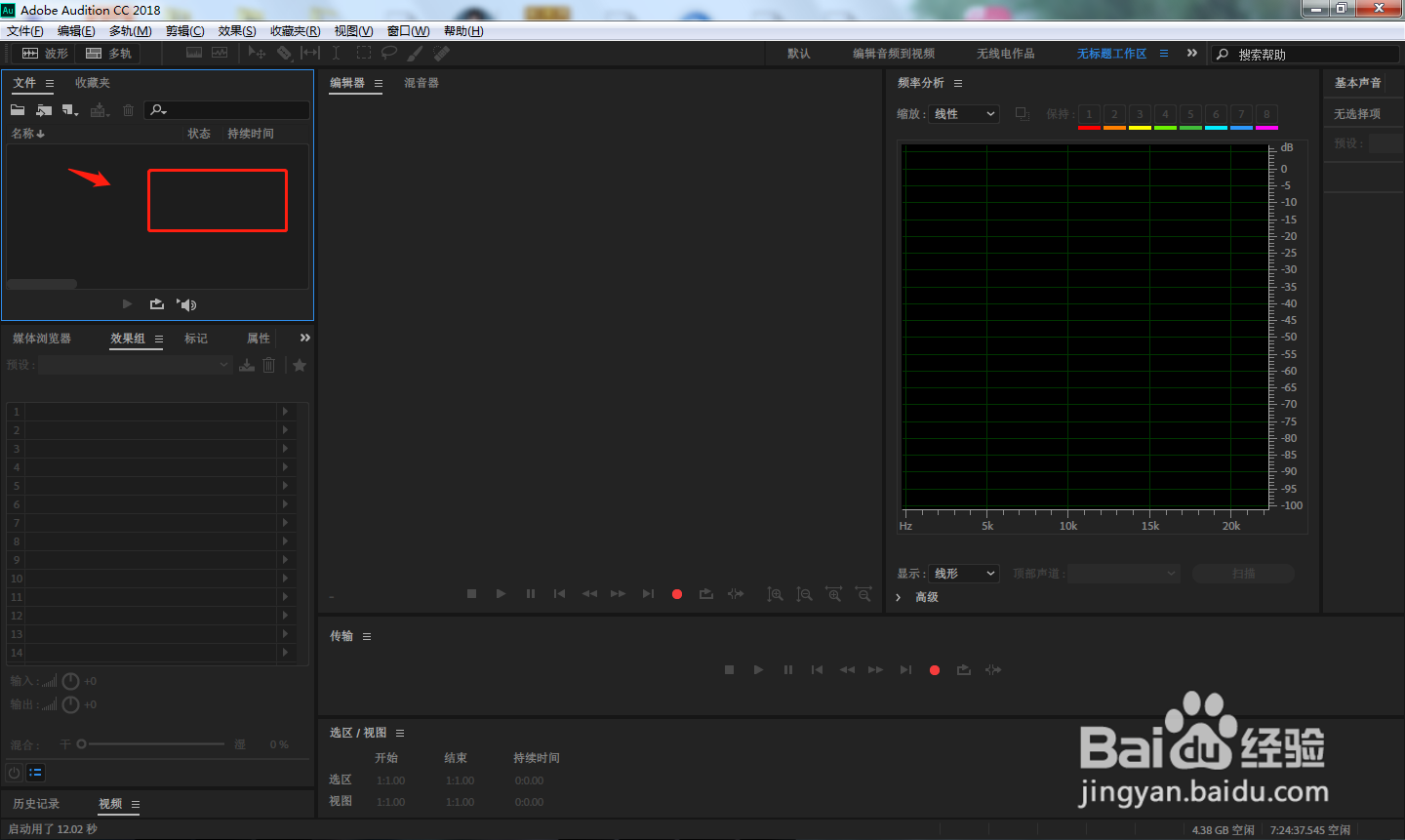The height and width of the screenshot is (840, 1405).
Task: Open the workspace overflow chevron
Action: [x=1192, y=53]
